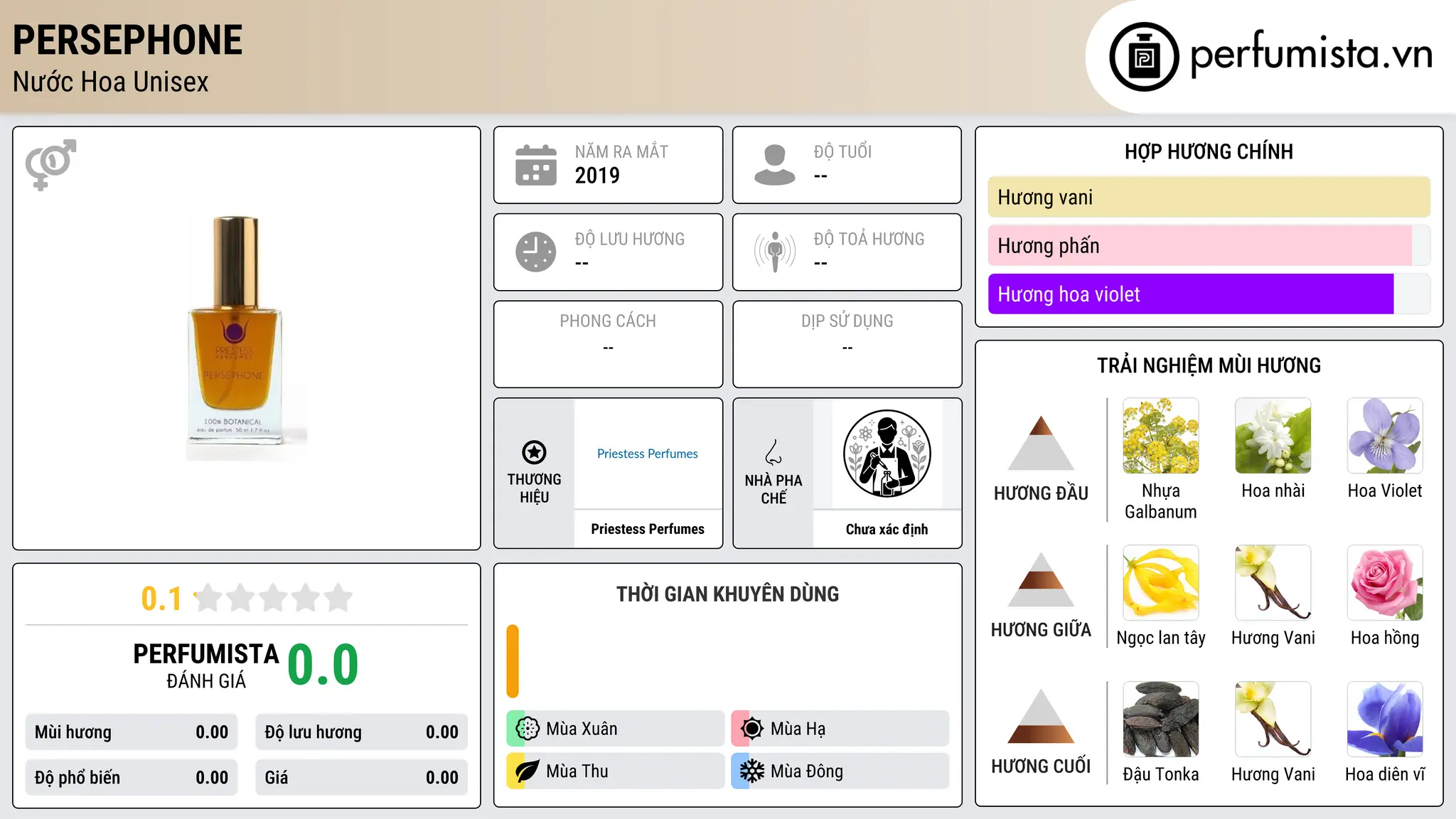This screenshot has width=1456, height=819.
Task: Click the flower icon for Mùa Xuân
Action: tap(528, 729)
